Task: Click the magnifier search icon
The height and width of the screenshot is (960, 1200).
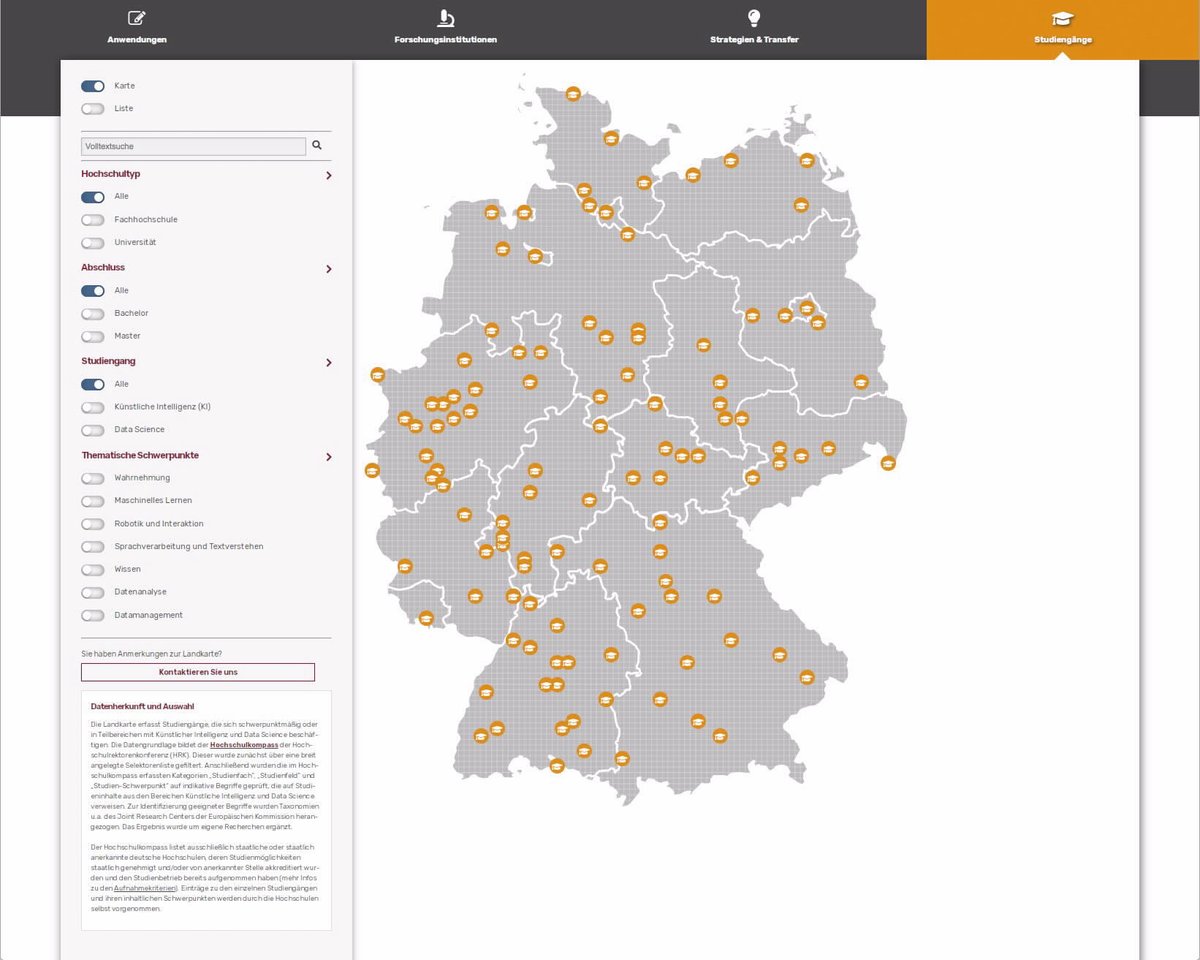Action: pyautogui.click(x=317, y=146)
